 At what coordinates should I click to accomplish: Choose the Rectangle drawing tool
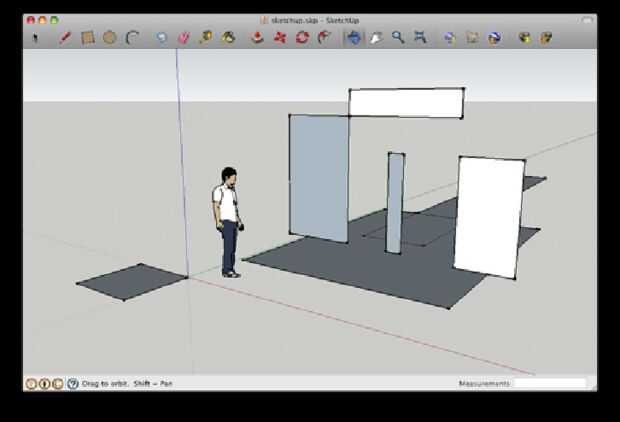88,38
